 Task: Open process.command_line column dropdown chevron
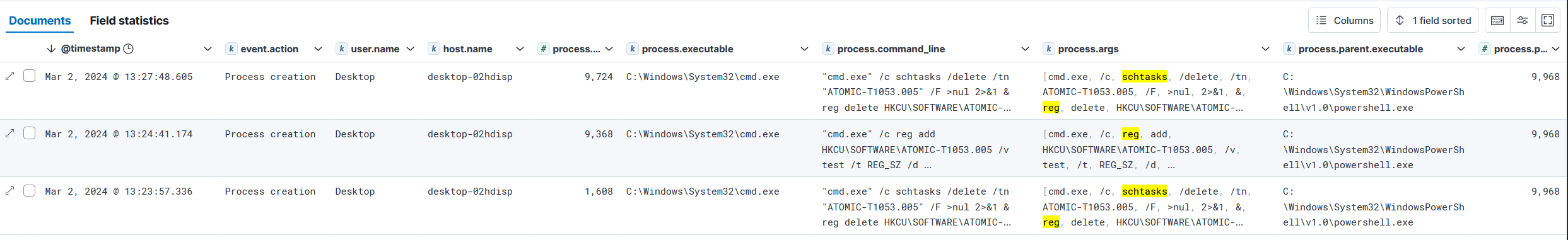pos(1025,49)
